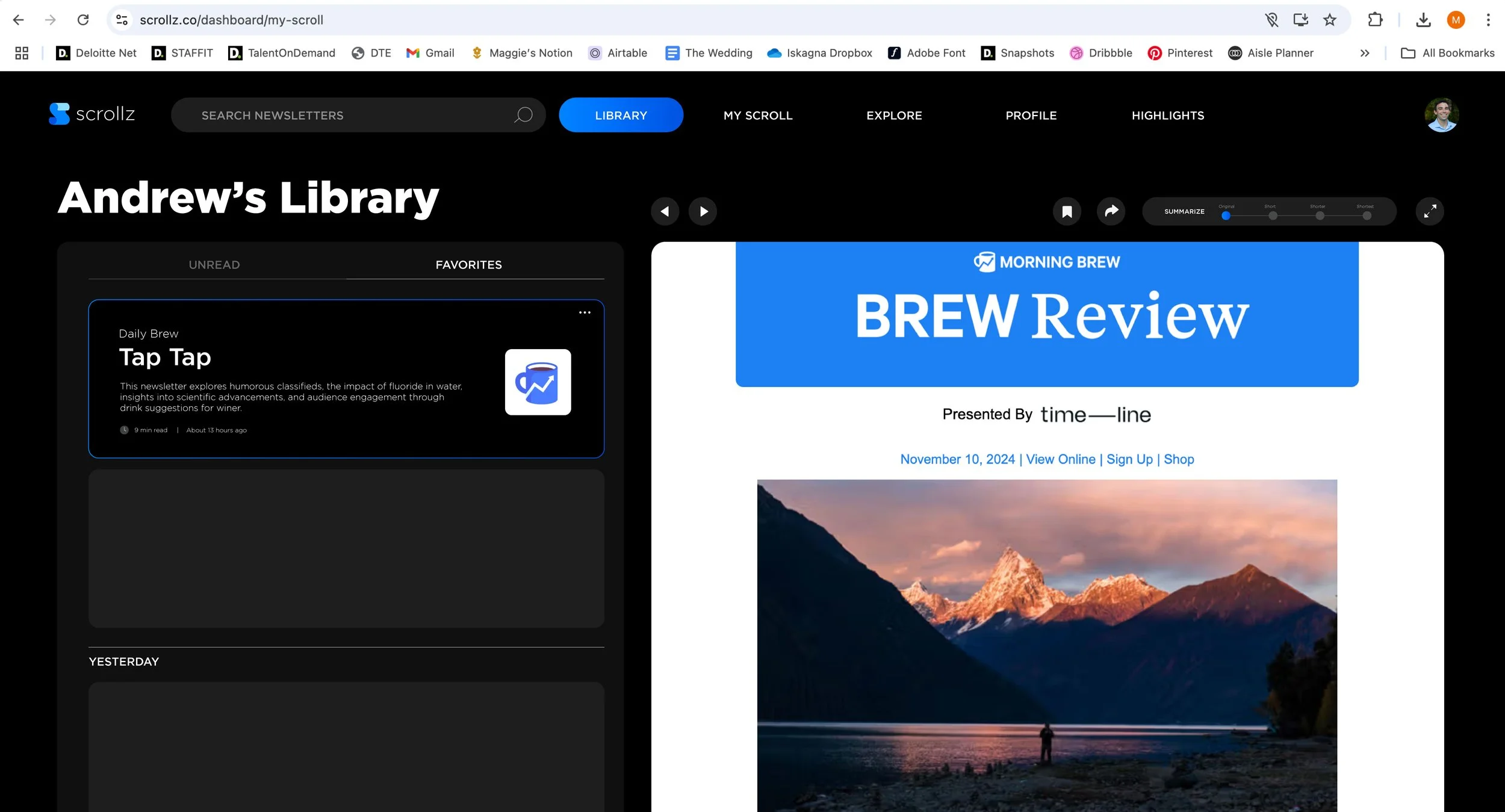This screenshot has width=1505, height=812.
Task: Click the scrollz logo
Action: click(x=92, y=114)
